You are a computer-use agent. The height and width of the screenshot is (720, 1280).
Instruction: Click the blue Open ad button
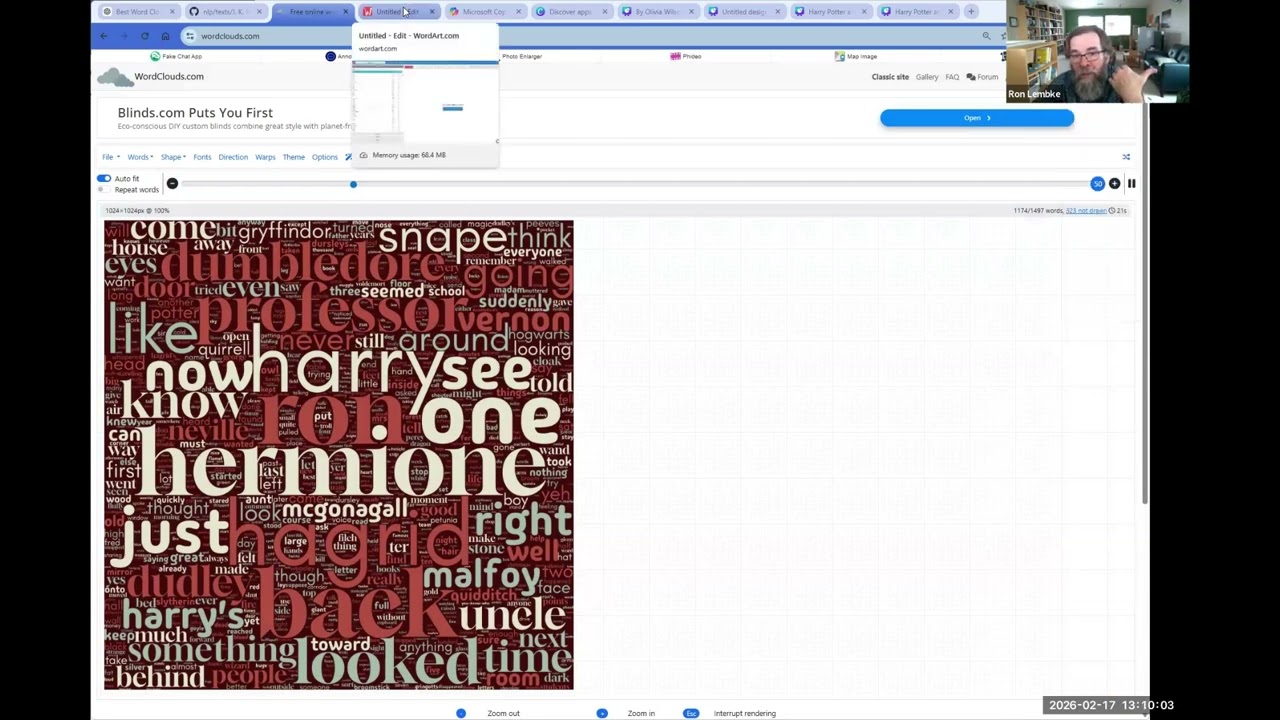pos(977,118)
